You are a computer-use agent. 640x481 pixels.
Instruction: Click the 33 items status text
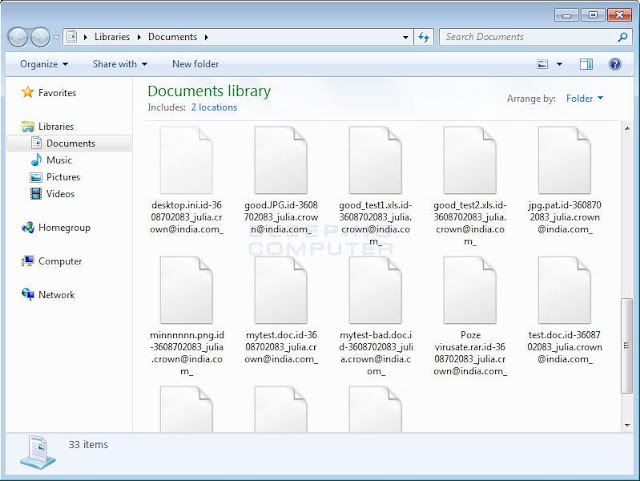pos(88,444)
